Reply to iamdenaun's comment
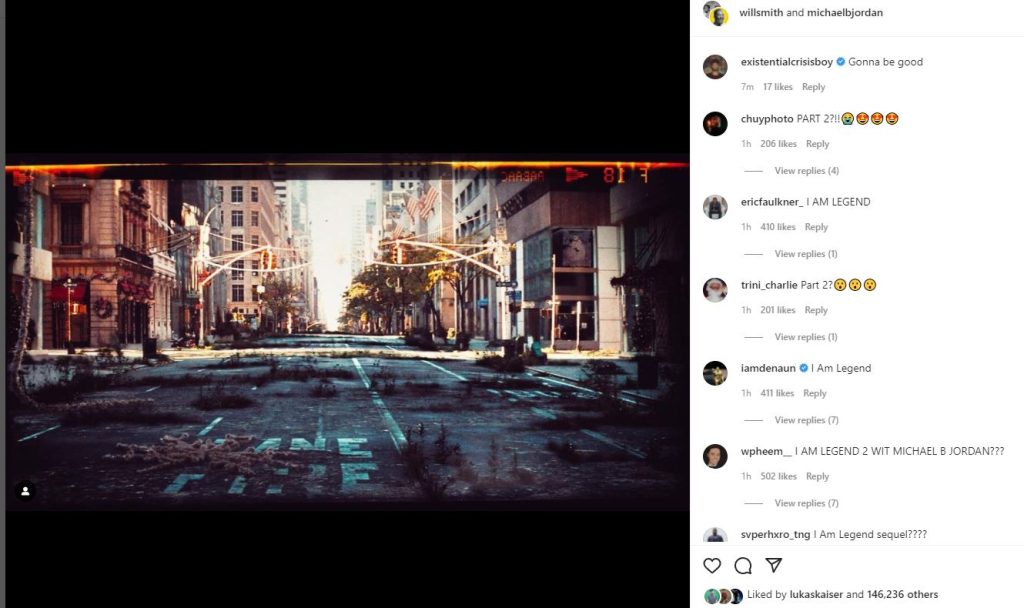Image resolution: width=1024 pixels, height=608 pixels. 815,393
